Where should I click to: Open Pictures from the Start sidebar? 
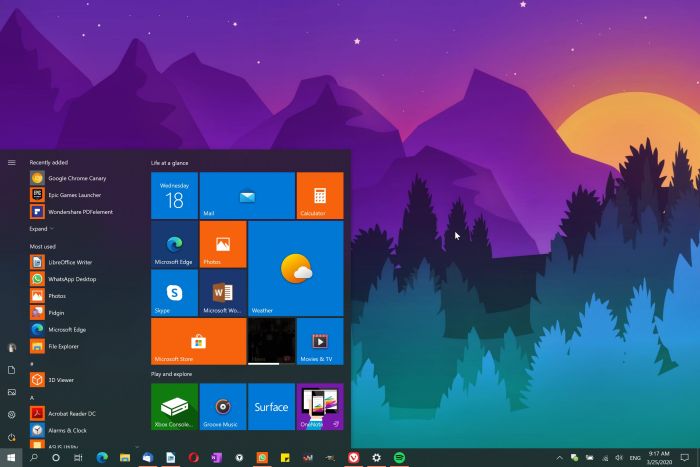[12, 392]
